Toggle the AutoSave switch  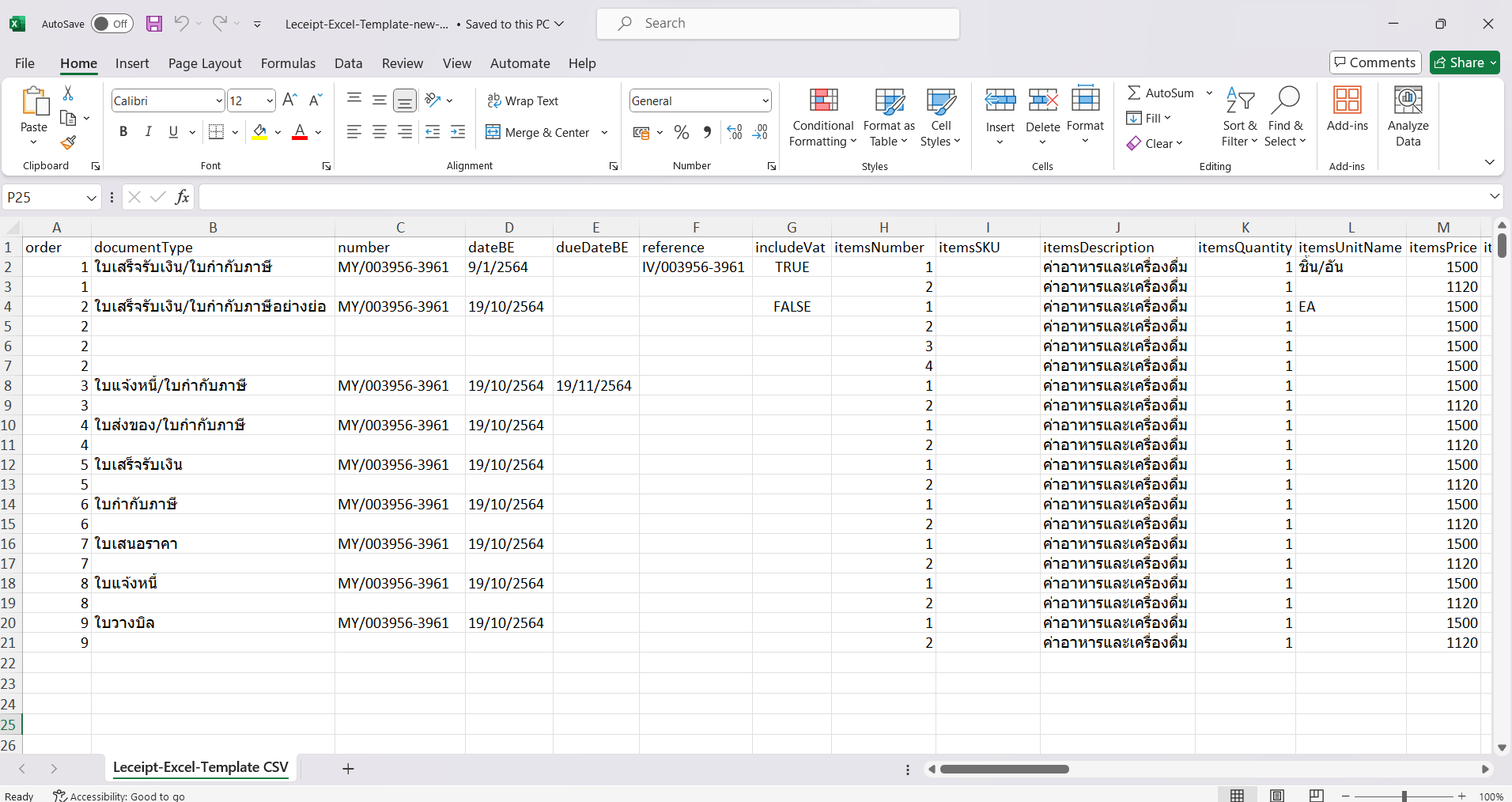point(112,24)
